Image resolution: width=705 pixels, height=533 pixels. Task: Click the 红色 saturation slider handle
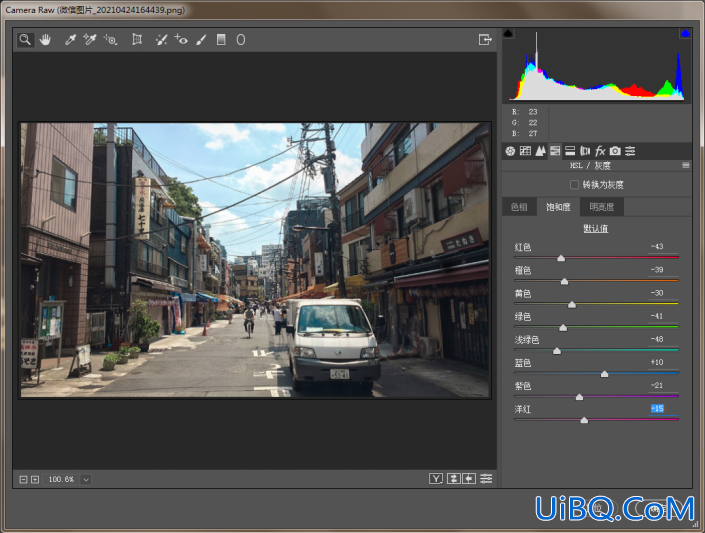click(x=561, y=258)
